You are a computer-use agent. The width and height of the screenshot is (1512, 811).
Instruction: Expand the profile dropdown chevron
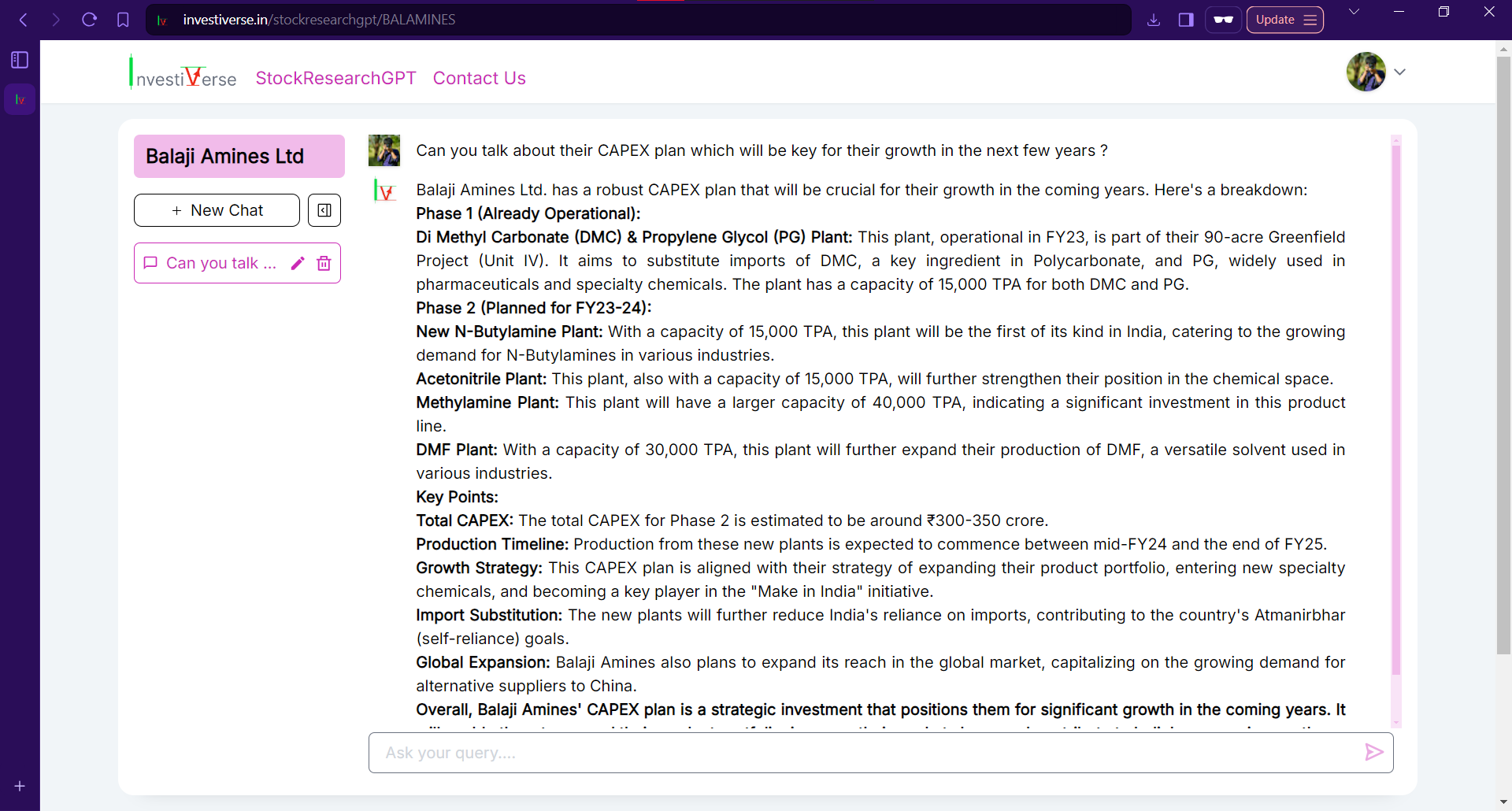click(1399, 72)
